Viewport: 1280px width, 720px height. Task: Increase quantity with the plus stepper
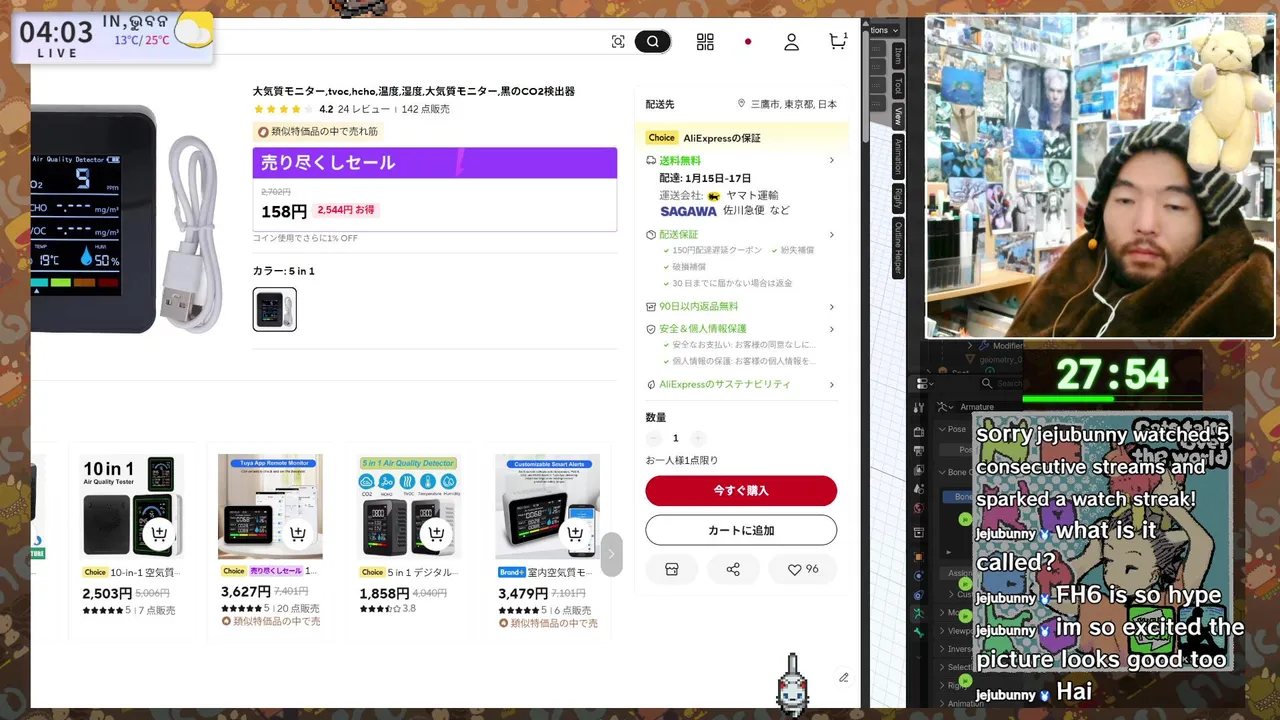[697, 438]
